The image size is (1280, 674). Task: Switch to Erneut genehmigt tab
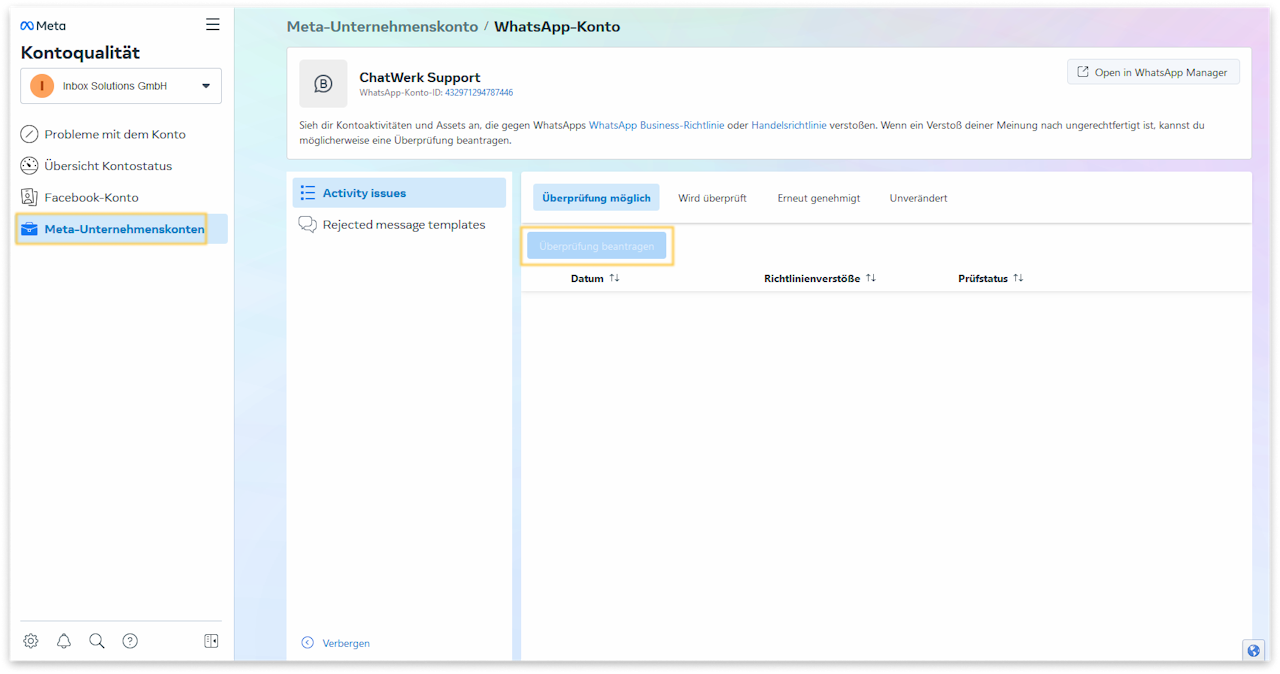[x=819, y=198]
